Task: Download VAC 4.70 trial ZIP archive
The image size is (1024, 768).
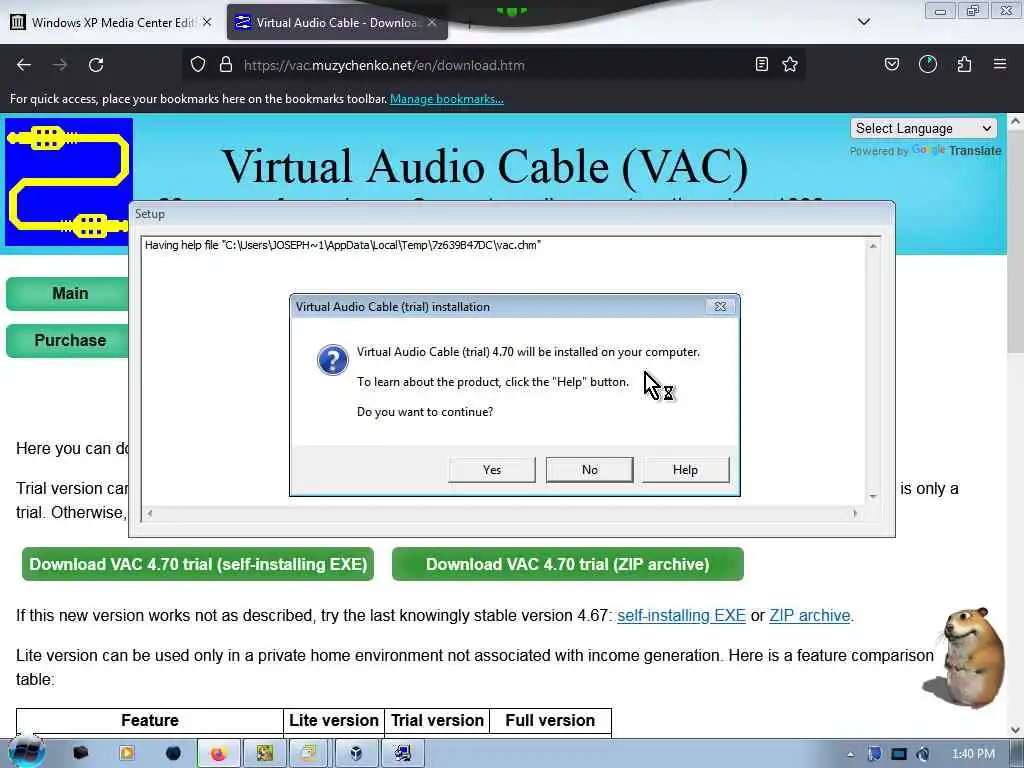Action: point(568,564)
